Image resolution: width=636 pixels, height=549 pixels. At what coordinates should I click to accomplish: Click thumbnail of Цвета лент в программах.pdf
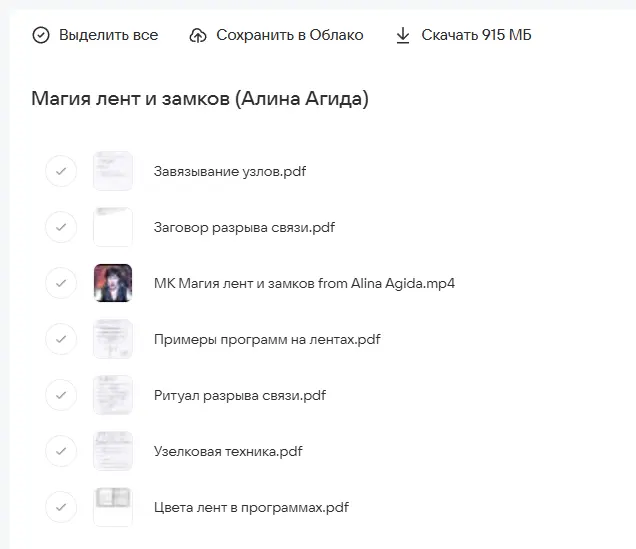click(x=113, y=507)
